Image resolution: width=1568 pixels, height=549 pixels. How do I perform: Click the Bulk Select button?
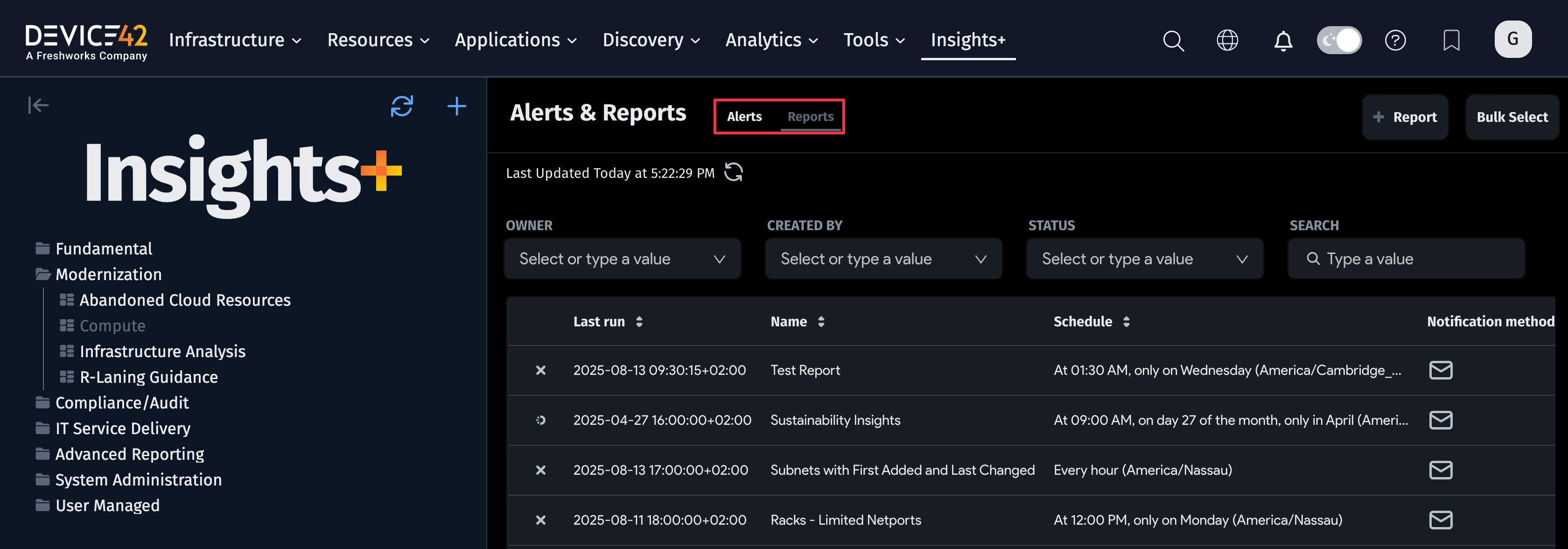pos(1512,117)
